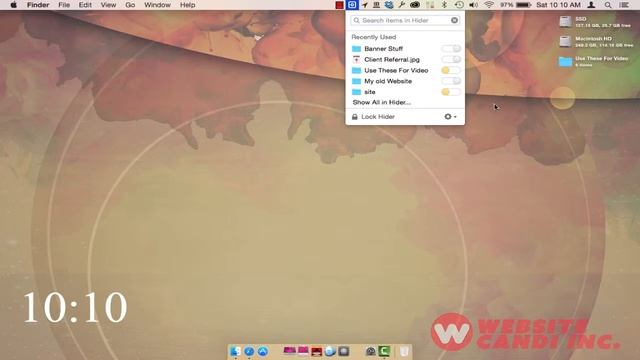Open the user account menu icon
Screen dimensions: 640x360
coord(591,5)
